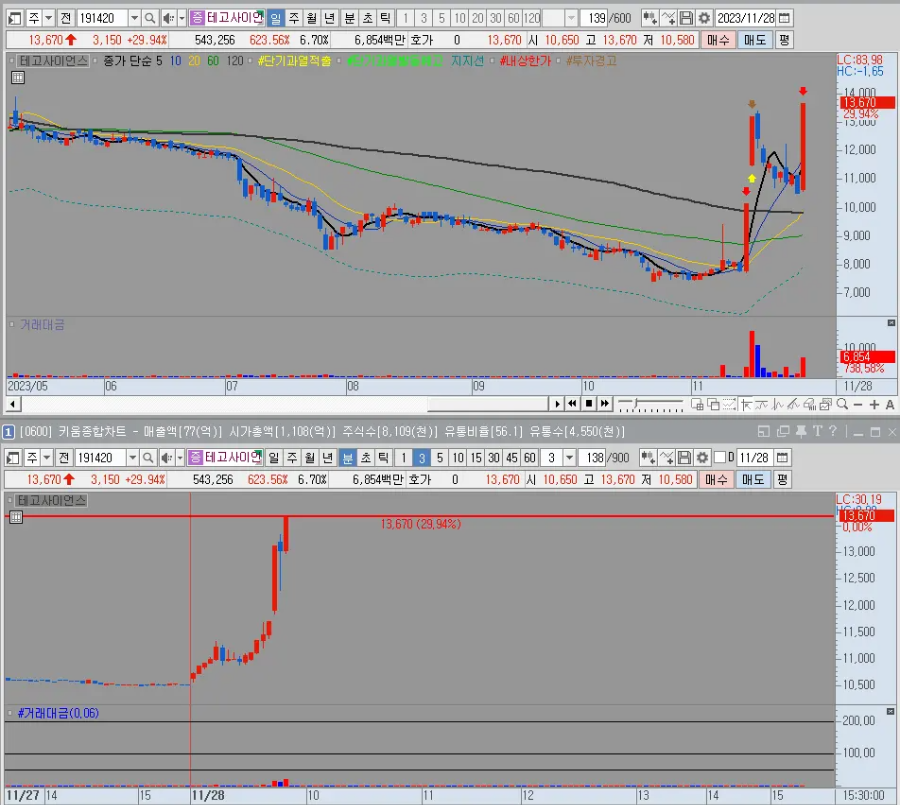Click the speaker icon in the bottom chart toolbar
The width and height of the screenshot is (900, 805).
[x=166, y=458]
